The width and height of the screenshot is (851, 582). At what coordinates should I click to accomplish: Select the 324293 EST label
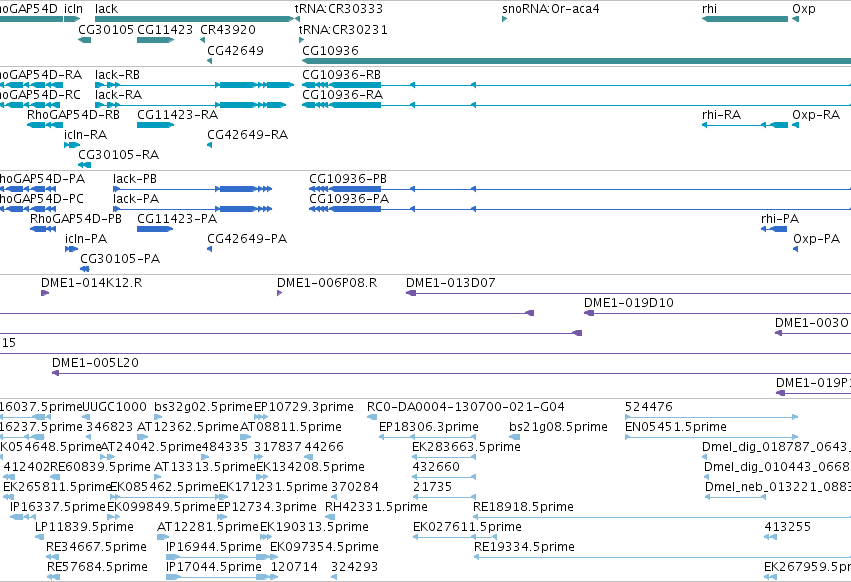click(354, 567)
